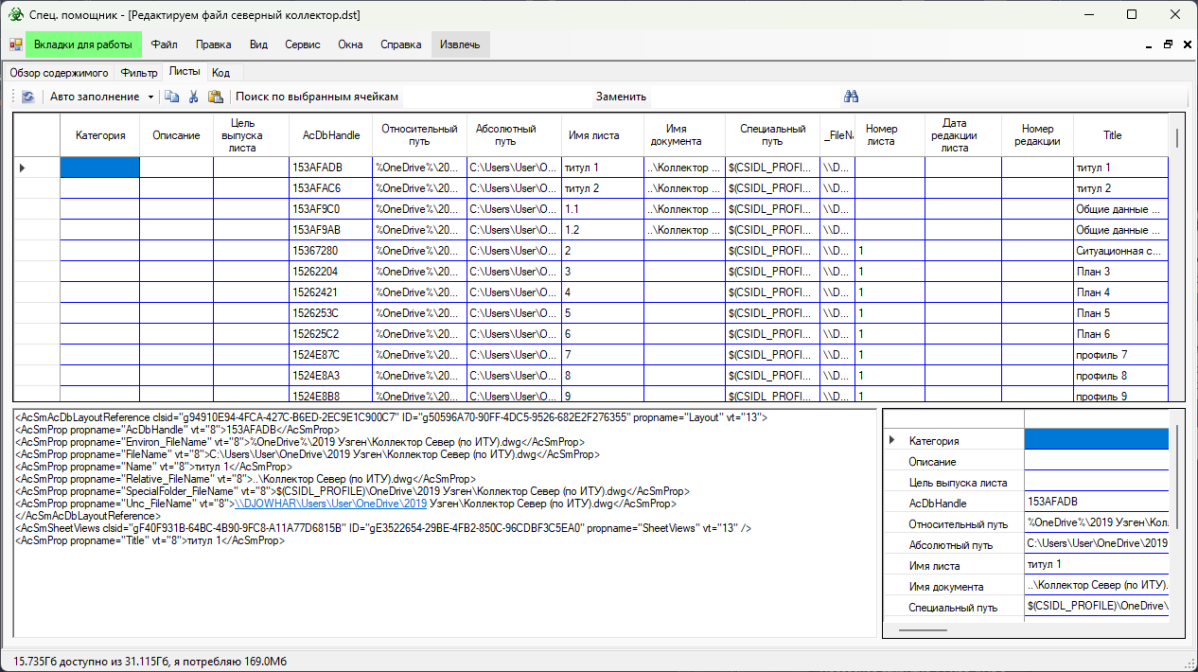Click the binoculars find icon

(x=852, y=97)
